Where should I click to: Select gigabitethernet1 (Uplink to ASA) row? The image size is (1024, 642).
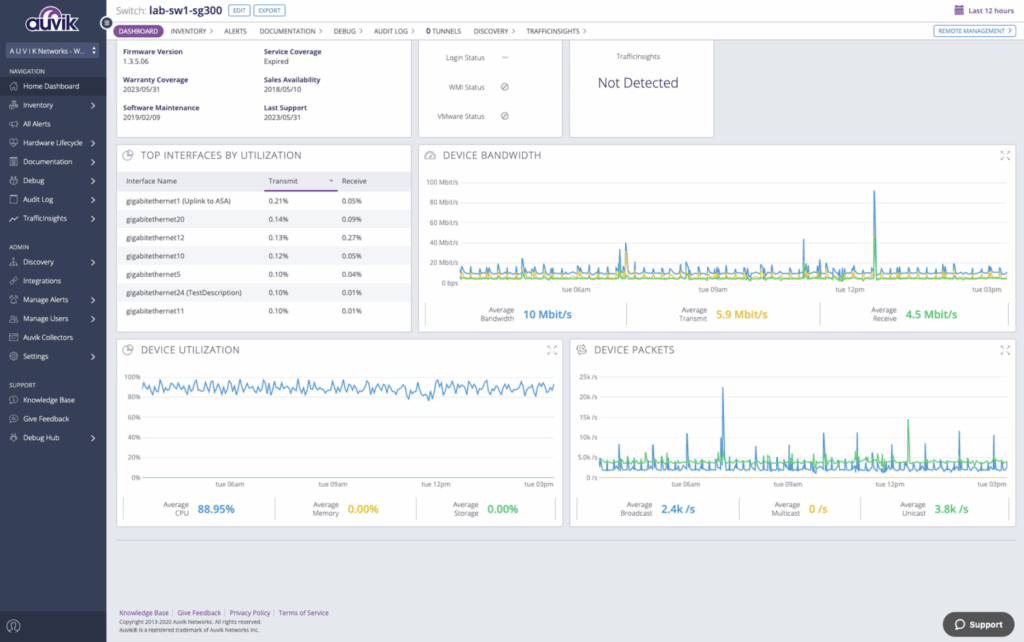(x=264, y=201)
